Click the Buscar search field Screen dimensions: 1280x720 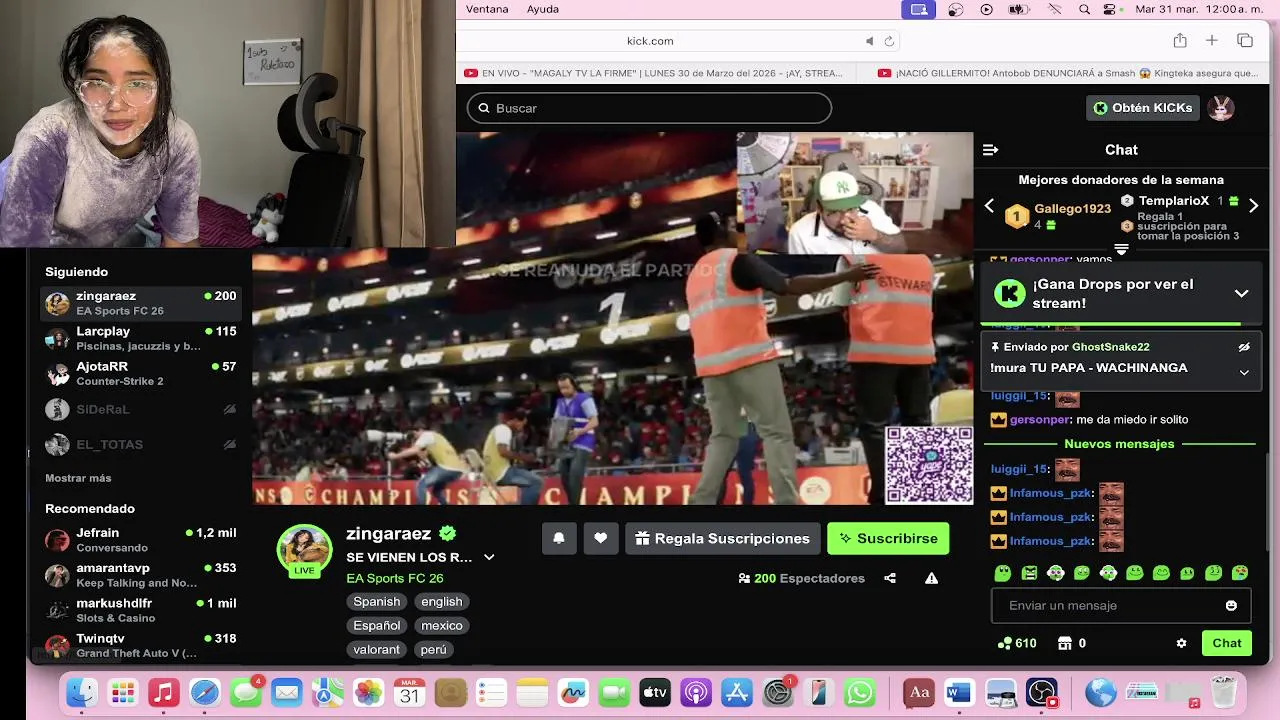pos(649,108)
